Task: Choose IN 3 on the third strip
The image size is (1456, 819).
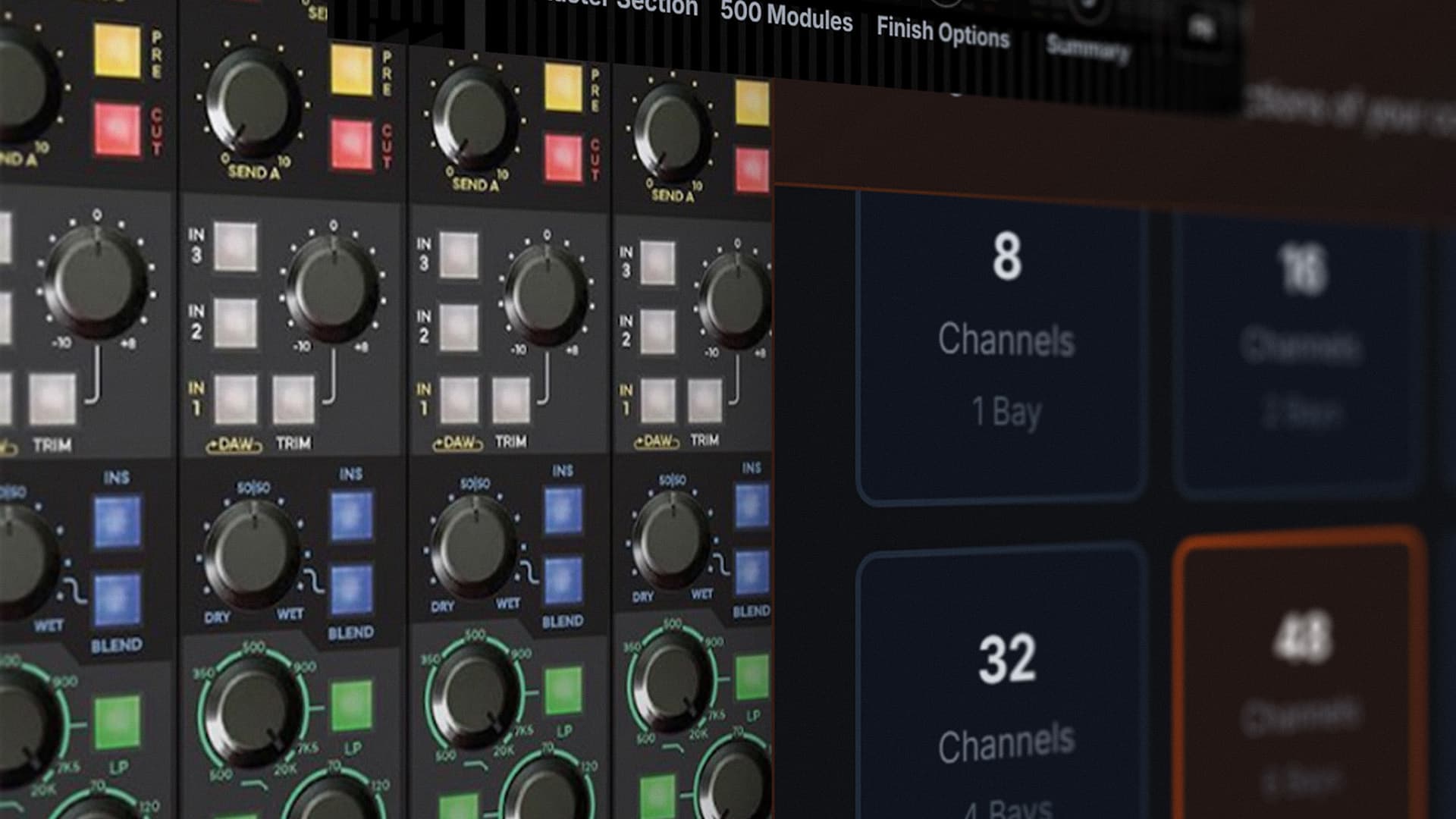Action: pos(459,256)
